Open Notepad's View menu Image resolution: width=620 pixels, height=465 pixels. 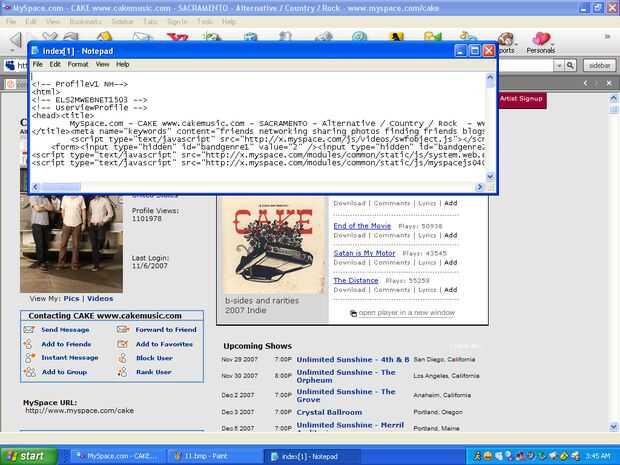(102, 64)
